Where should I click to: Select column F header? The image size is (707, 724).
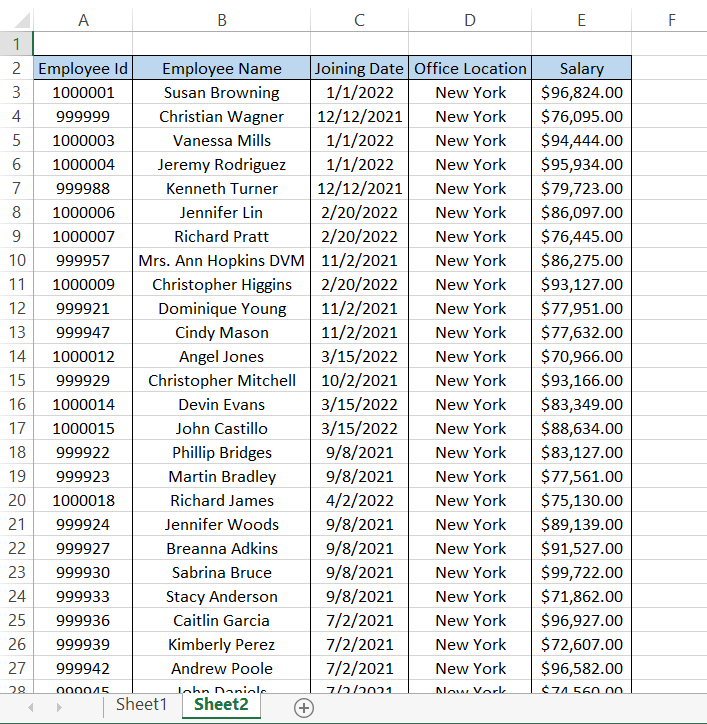pos(670,20)
